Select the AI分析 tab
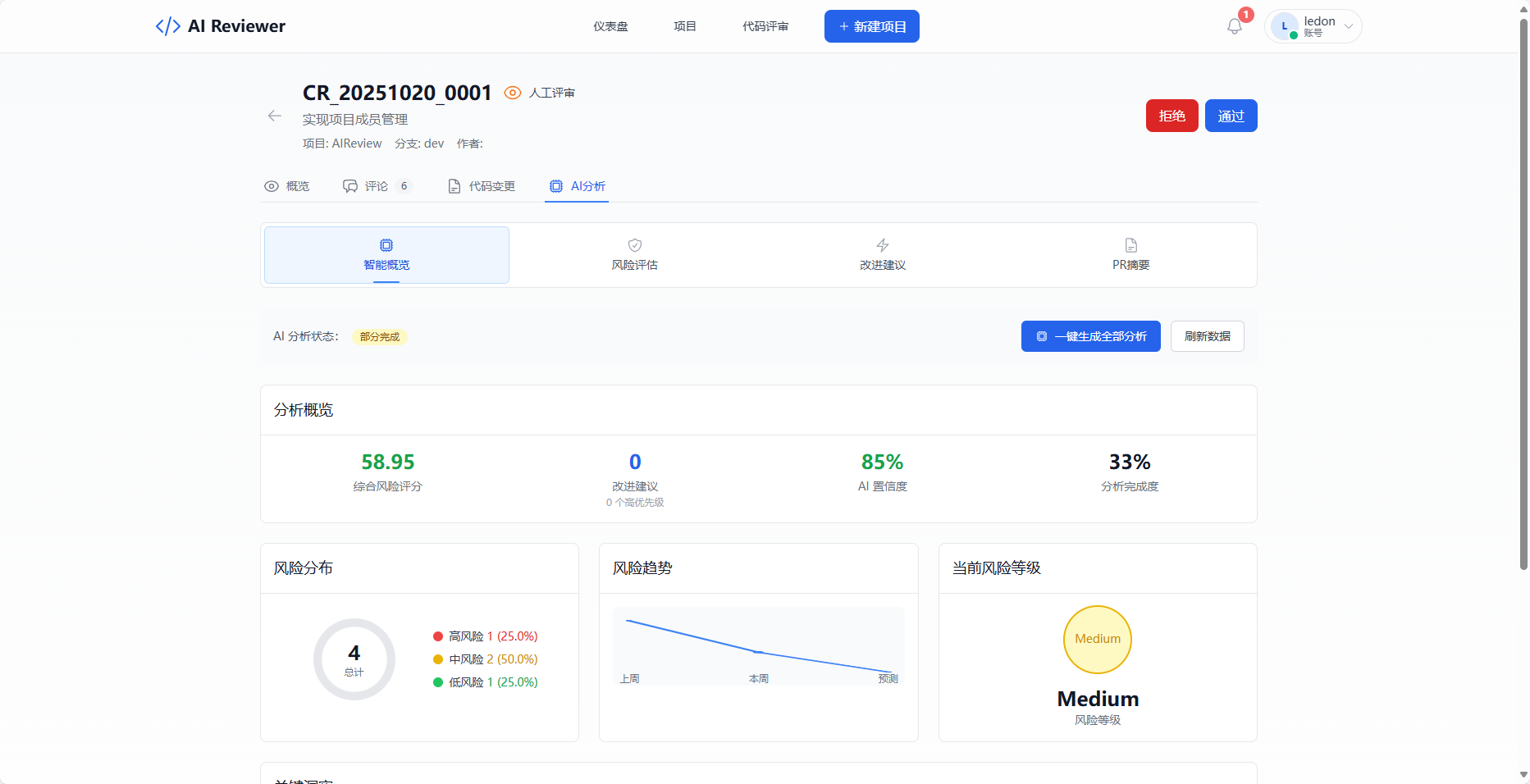The image size is (1530, 784). tap(578, 186)
